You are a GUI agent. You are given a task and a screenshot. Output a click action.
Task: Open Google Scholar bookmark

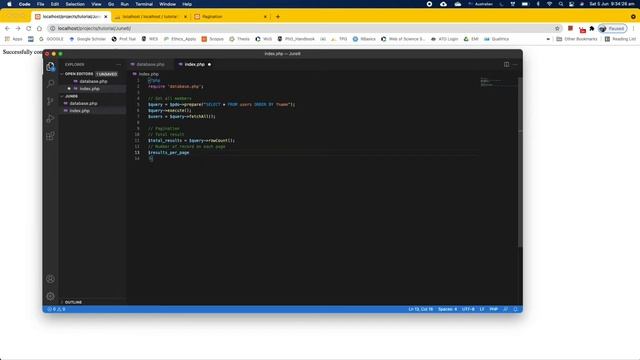[x=87, y=39]
